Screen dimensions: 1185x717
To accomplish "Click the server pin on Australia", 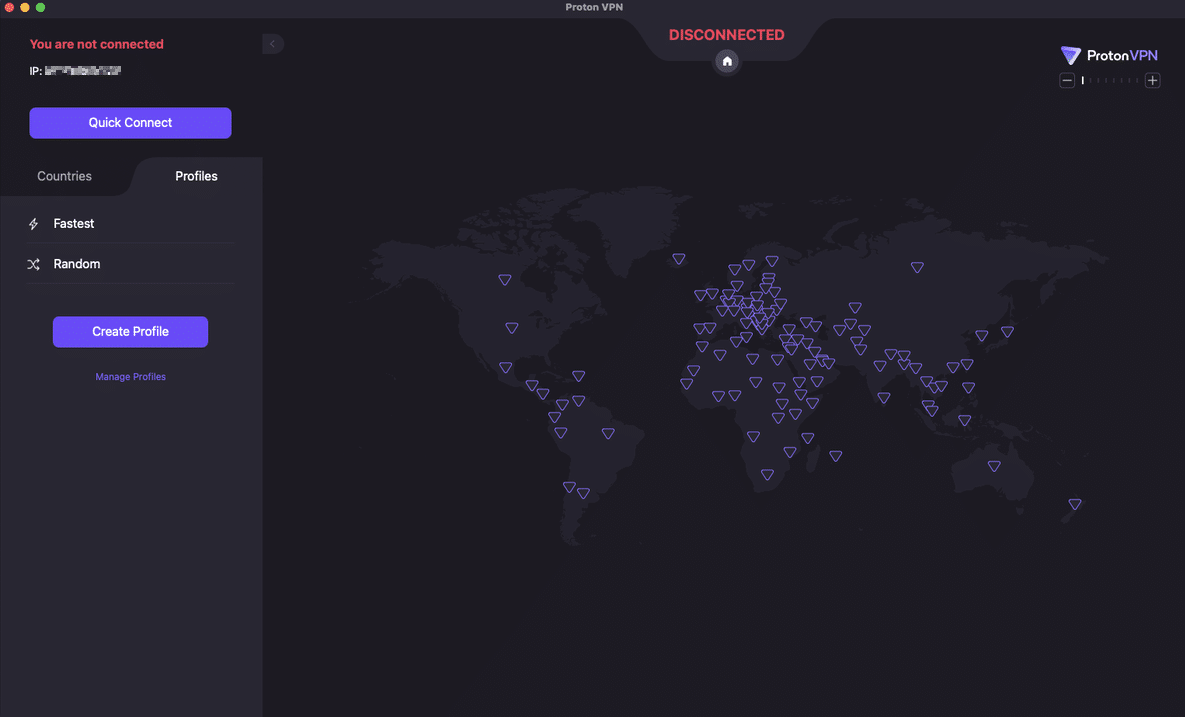I will click(994, 466).
